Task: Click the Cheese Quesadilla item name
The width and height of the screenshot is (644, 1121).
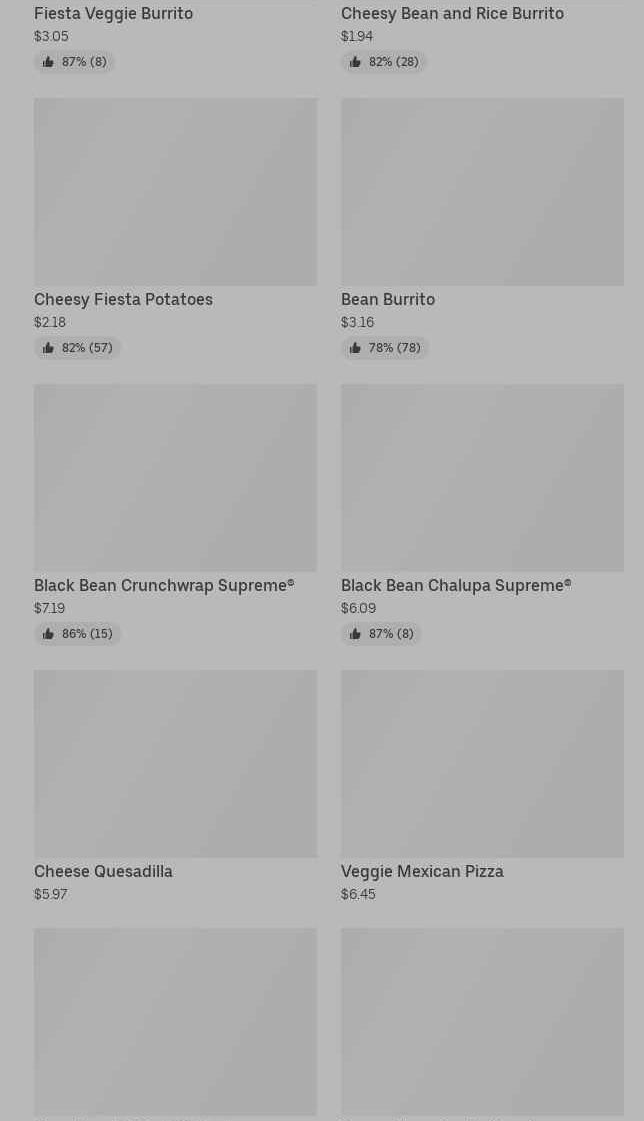Action: 103,871
